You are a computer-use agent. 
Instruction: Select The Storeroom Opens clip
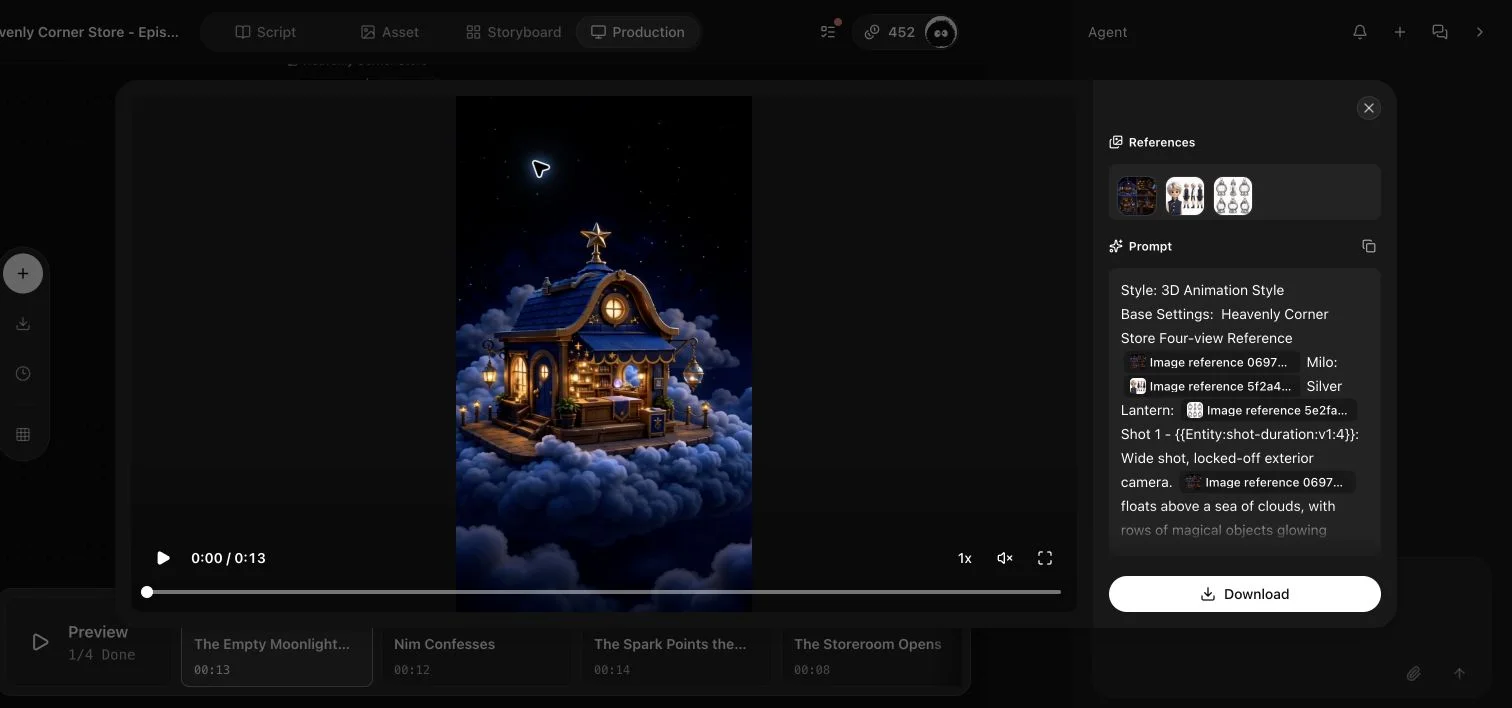[x=872, y=656]
